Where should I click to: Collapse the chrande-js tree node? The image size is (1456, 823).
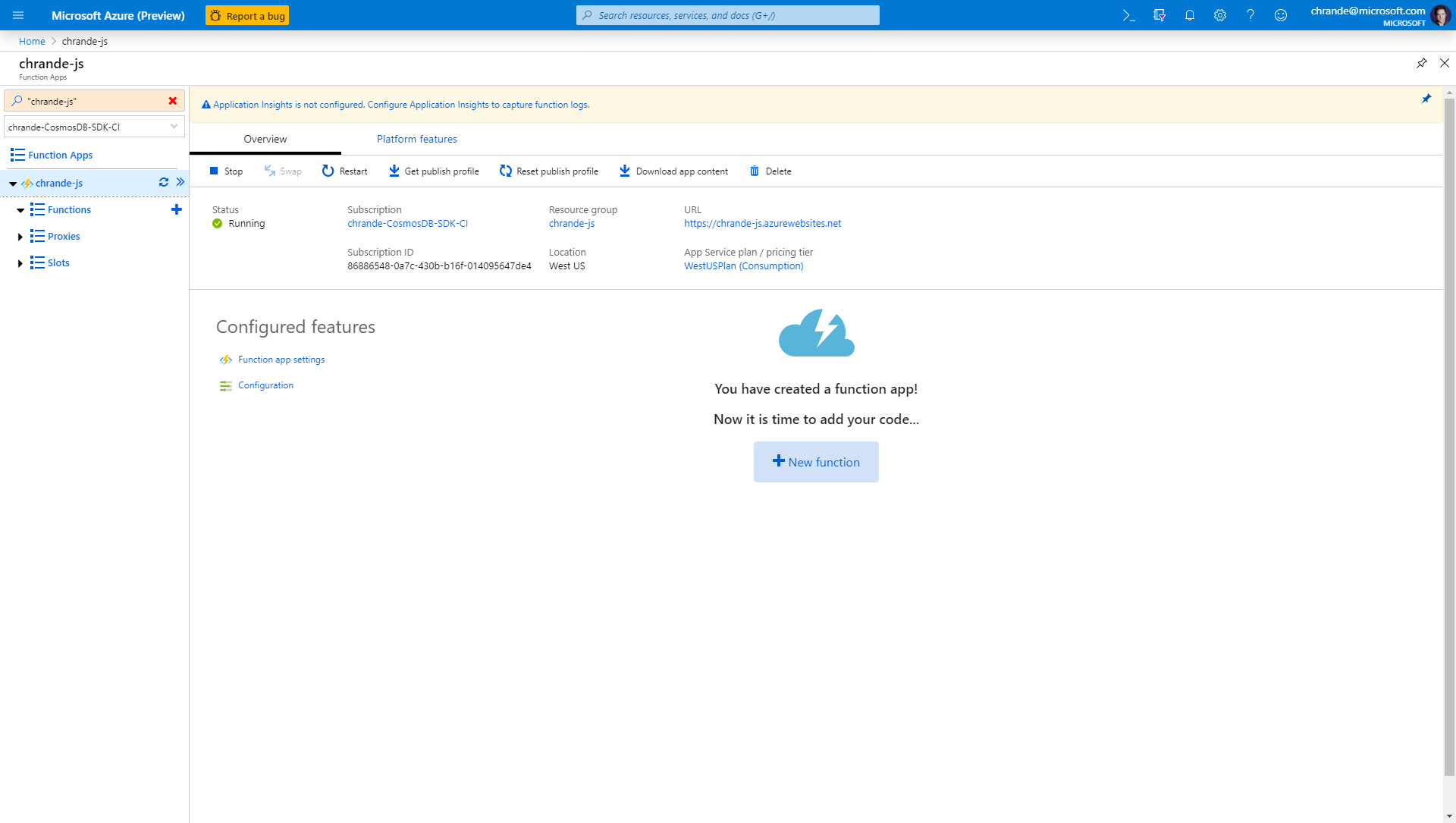coord(13,184)
